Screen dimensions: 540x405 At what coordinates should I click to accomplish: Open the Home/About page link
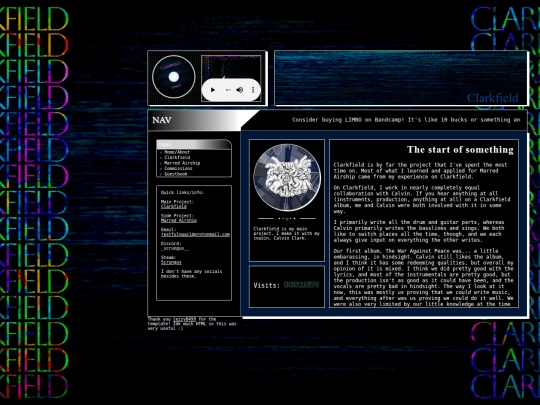tap(177, 152)
